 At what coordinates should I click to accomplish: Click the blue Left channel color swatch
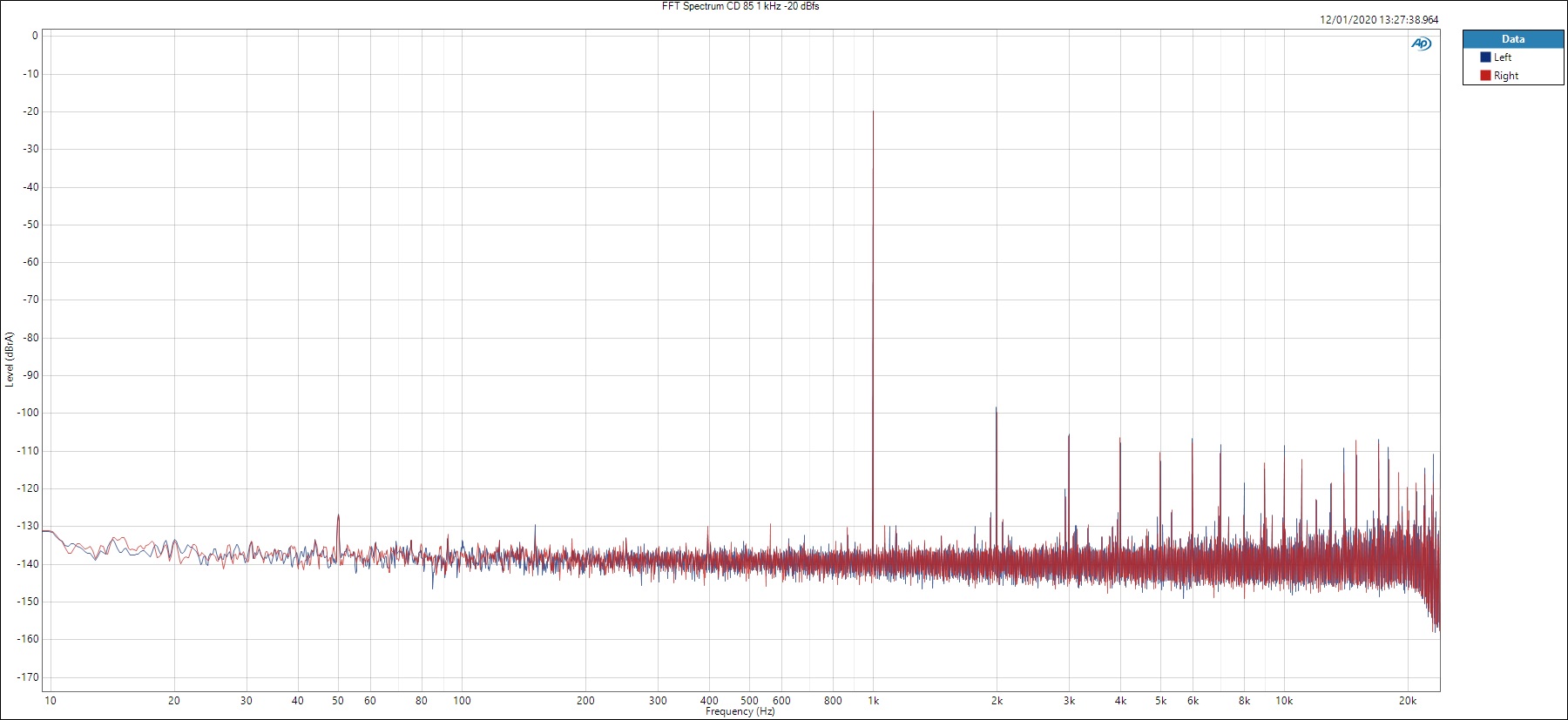click(x=1485, y=57)
